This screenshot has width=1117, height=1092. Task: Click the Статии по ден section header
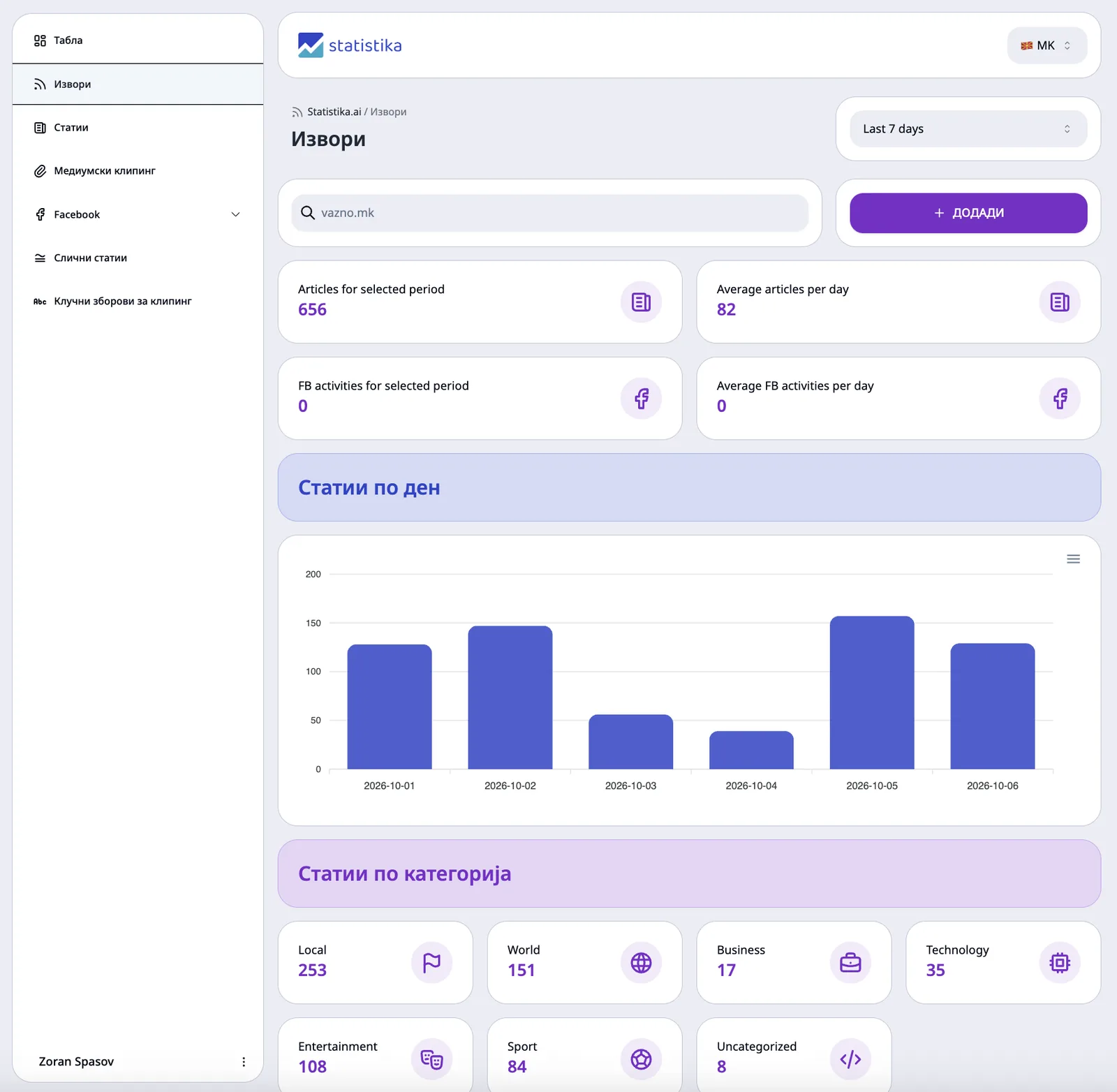689,487
